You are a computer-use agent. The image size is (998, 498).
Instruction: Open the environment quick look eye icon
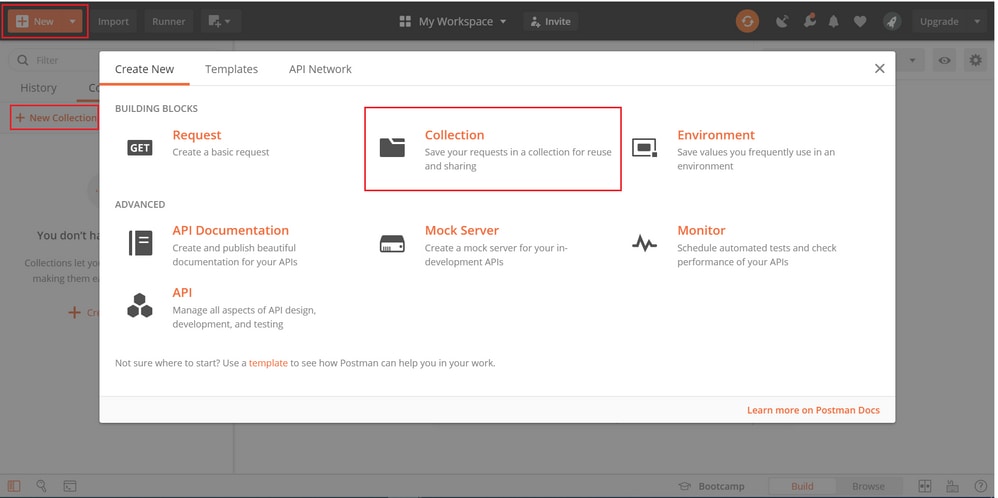[944, 60]
